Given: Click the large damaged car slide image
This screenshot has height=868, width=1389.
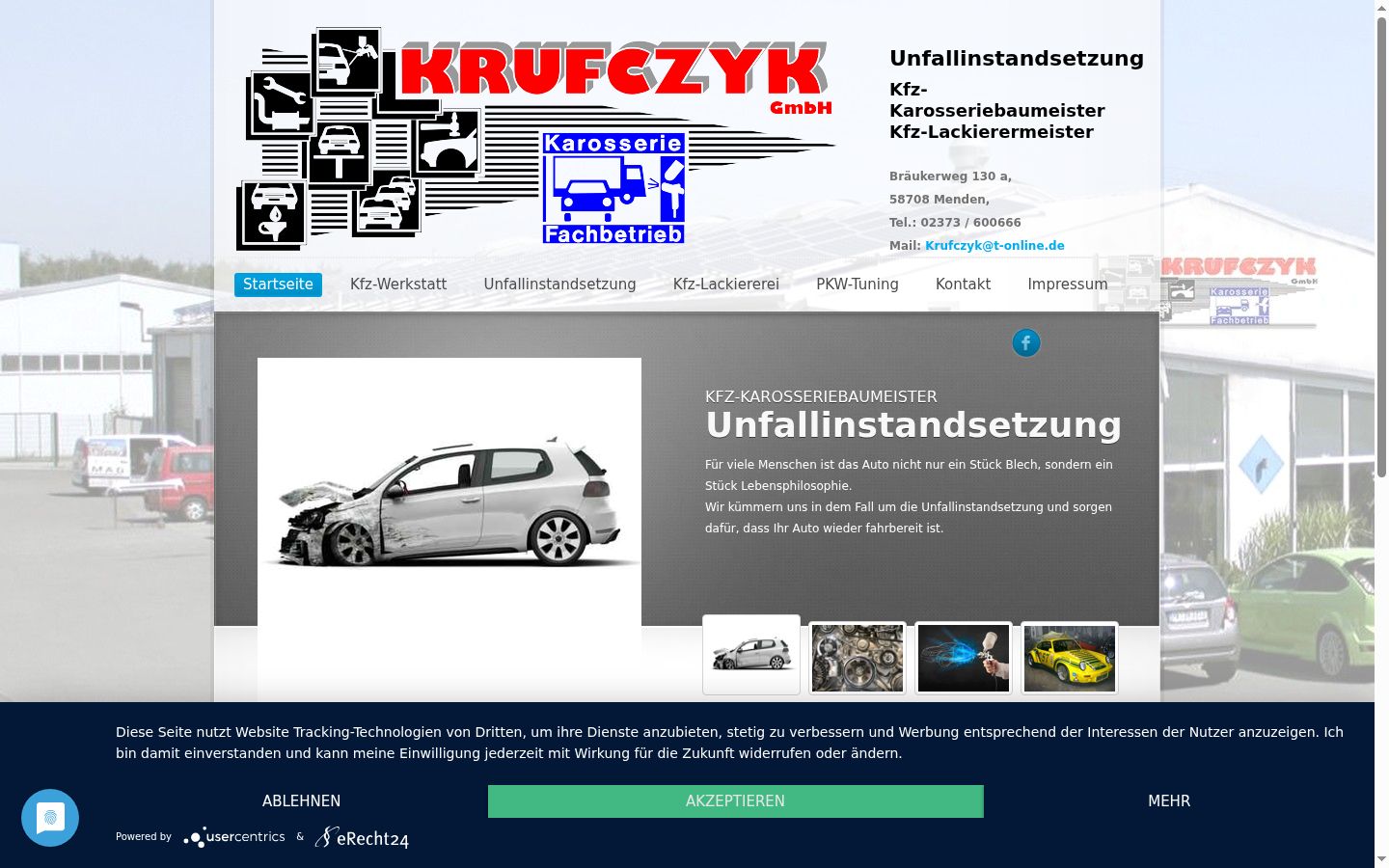Looking at the screenshot, I should [x=449, y=529].
